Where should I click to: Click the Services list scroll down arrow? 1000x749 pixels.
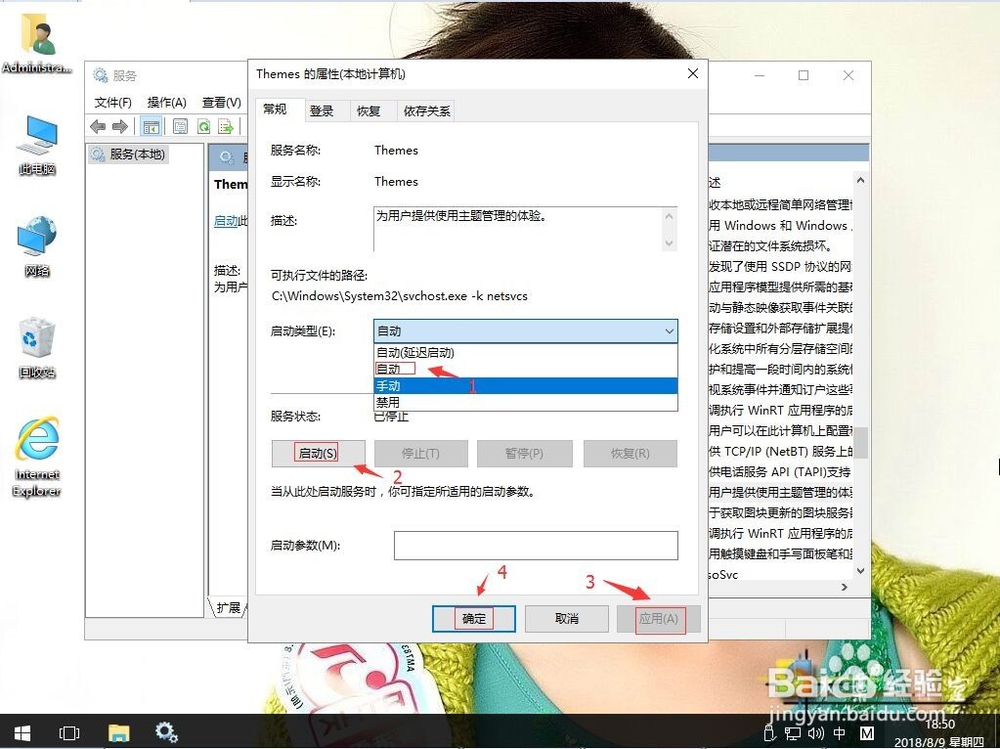pos(860,571)
